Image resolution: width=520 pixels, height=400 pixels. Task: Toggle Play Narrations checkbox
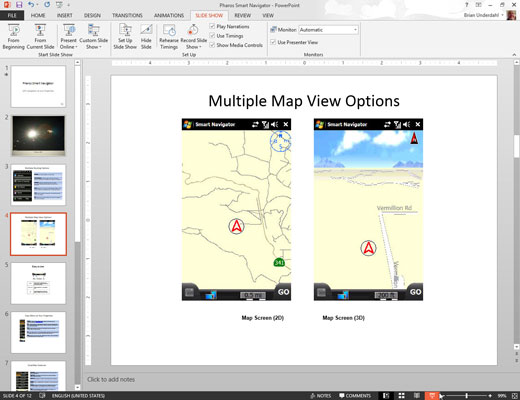[212, 26]
